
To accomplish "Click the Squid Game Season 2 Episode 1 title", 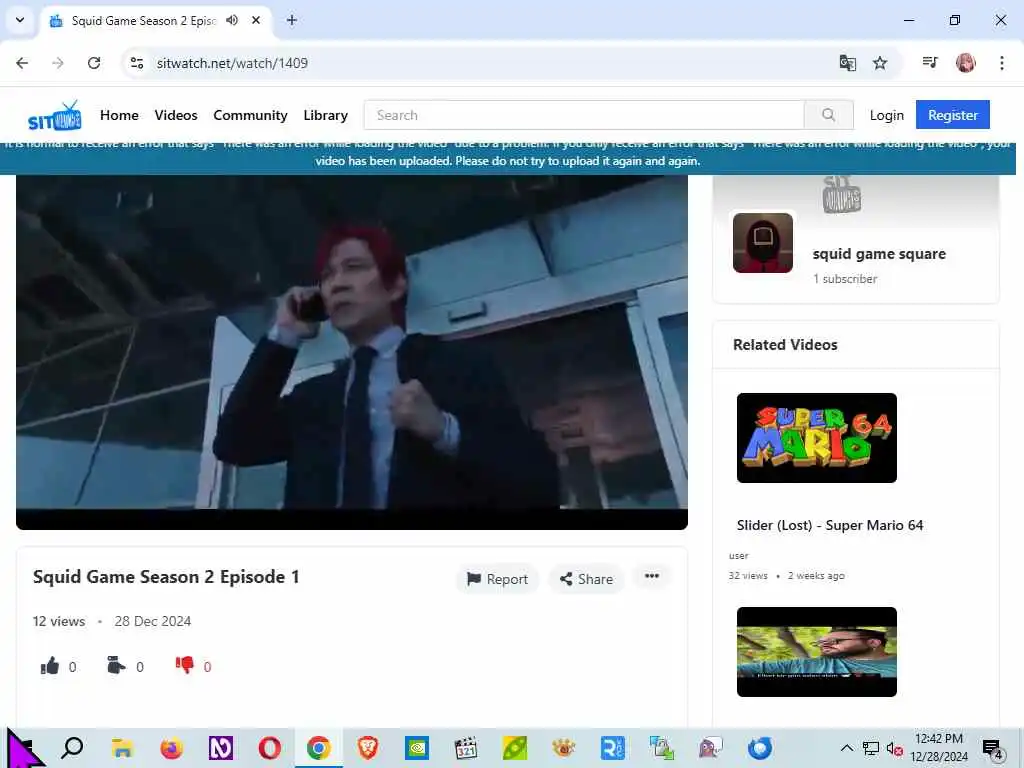I will (166, 577).
